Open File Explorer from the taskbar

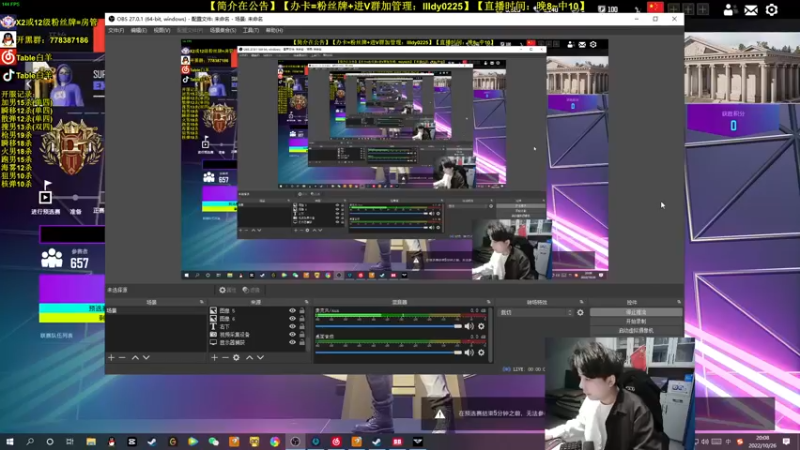point(91,442)
